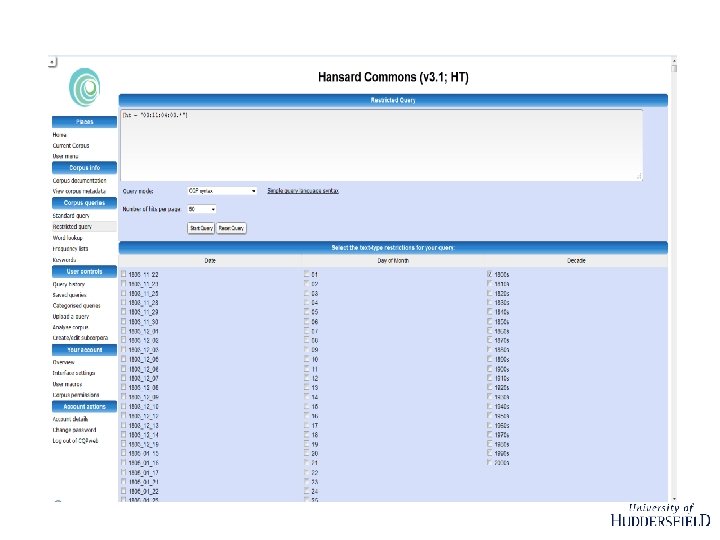Screen dimensions: 720x540
Task: Click the page vertical scrollbar thumb
Action: pyautogui.click(x=674, y=68)
